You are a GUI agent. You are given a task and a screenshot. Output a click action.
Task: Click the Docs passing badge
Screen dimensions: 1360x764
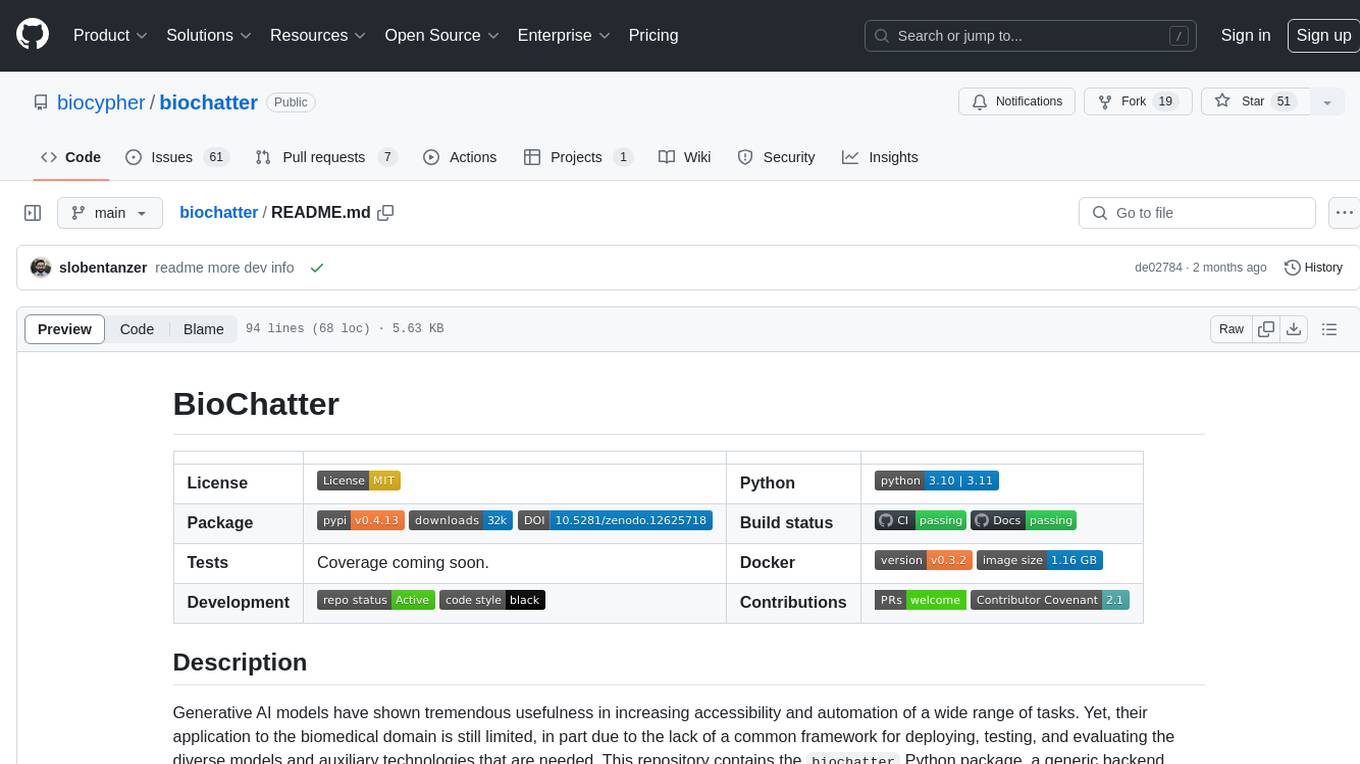coord(1023,520)
